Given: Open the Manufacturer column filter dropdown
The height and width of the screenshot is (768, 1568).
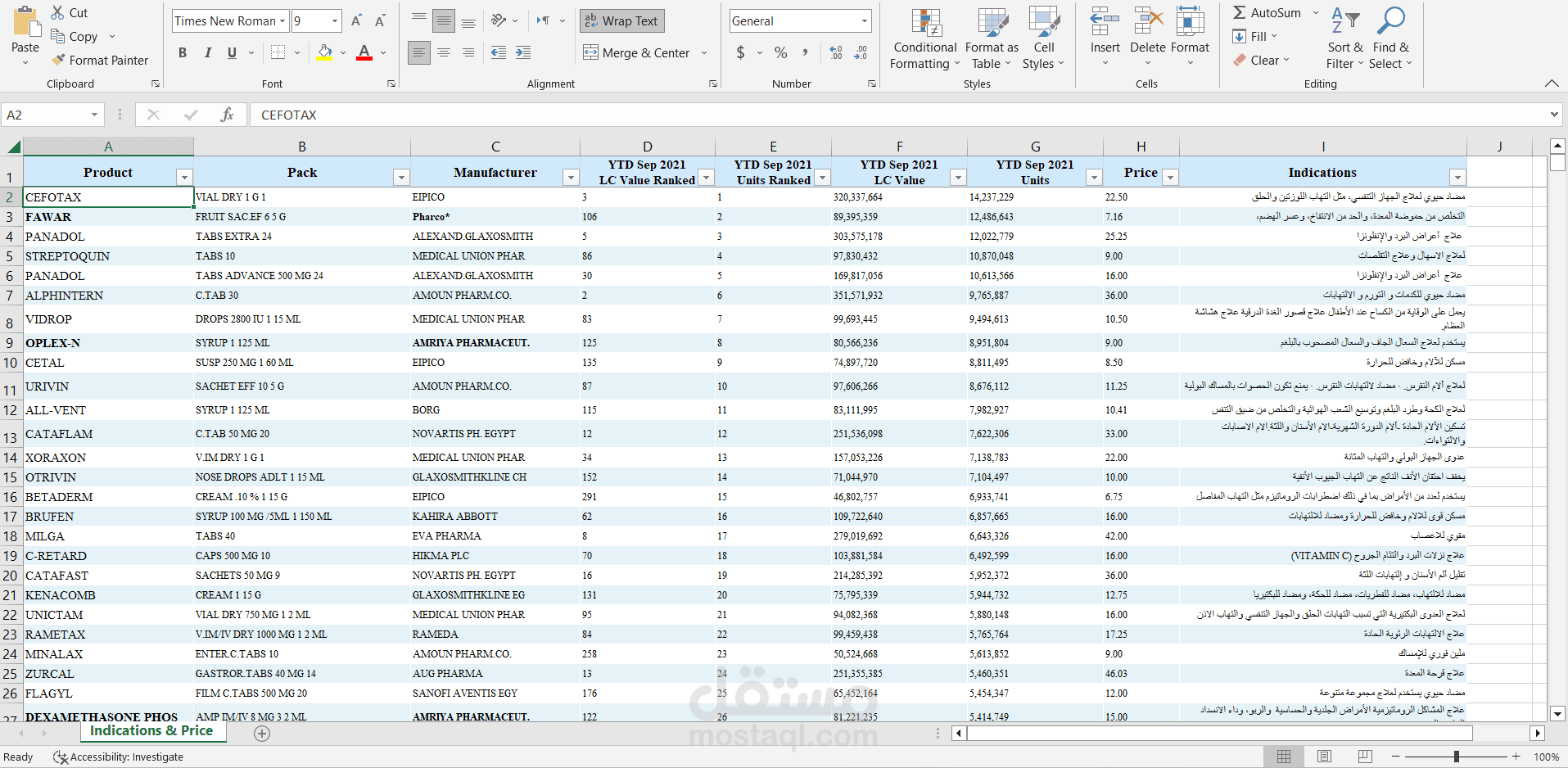Looking at the screenshot, I should tap(571, 177).
